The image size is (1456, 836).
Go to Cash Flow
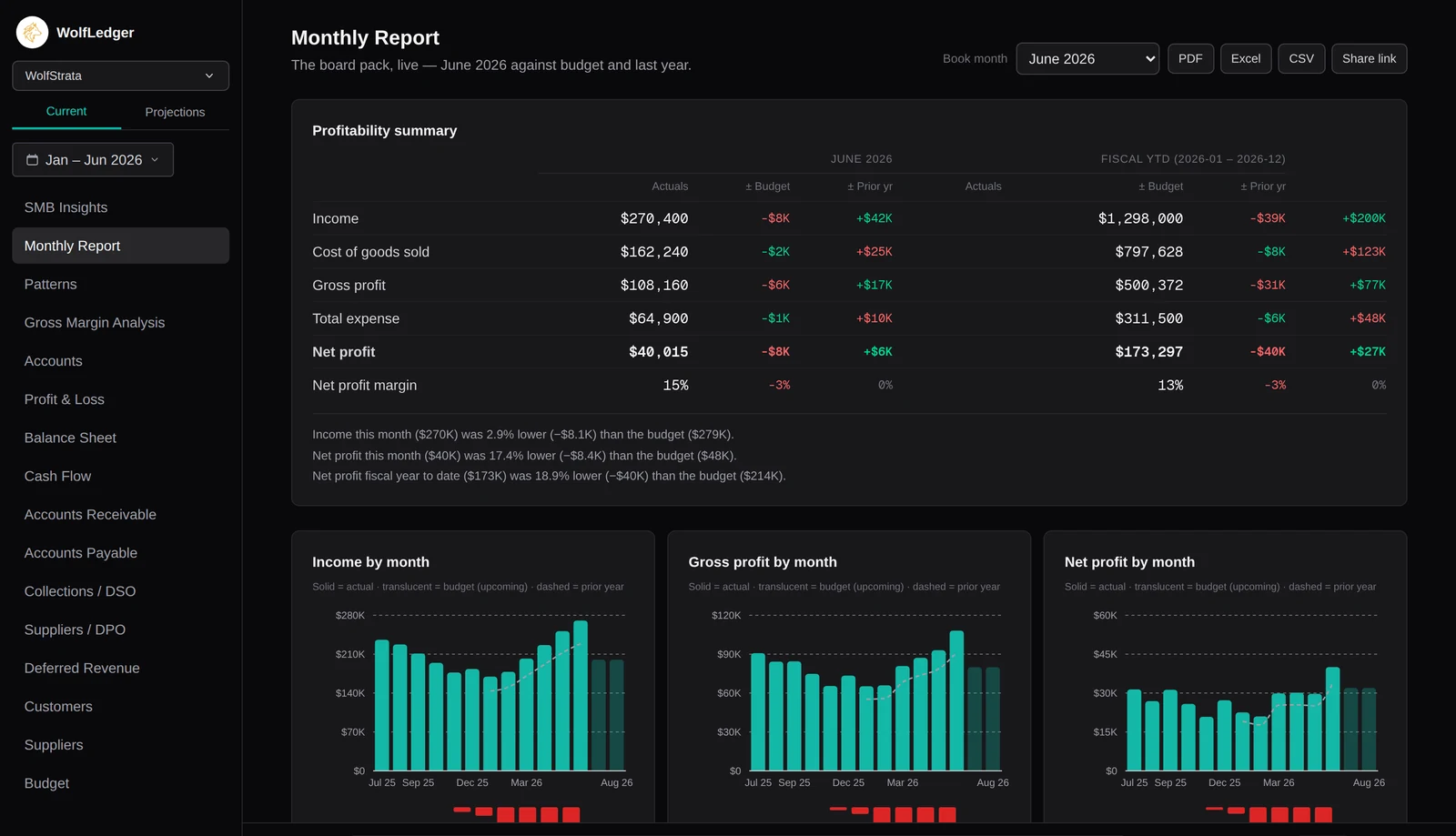pos(120,476)
